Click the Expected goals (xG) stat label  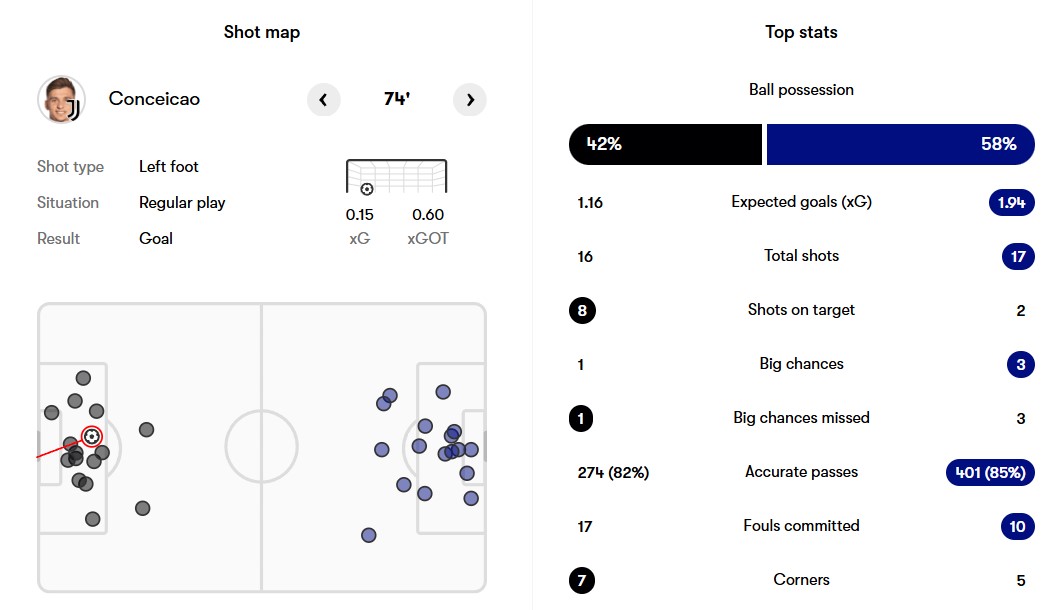click(x=801, y=202)
